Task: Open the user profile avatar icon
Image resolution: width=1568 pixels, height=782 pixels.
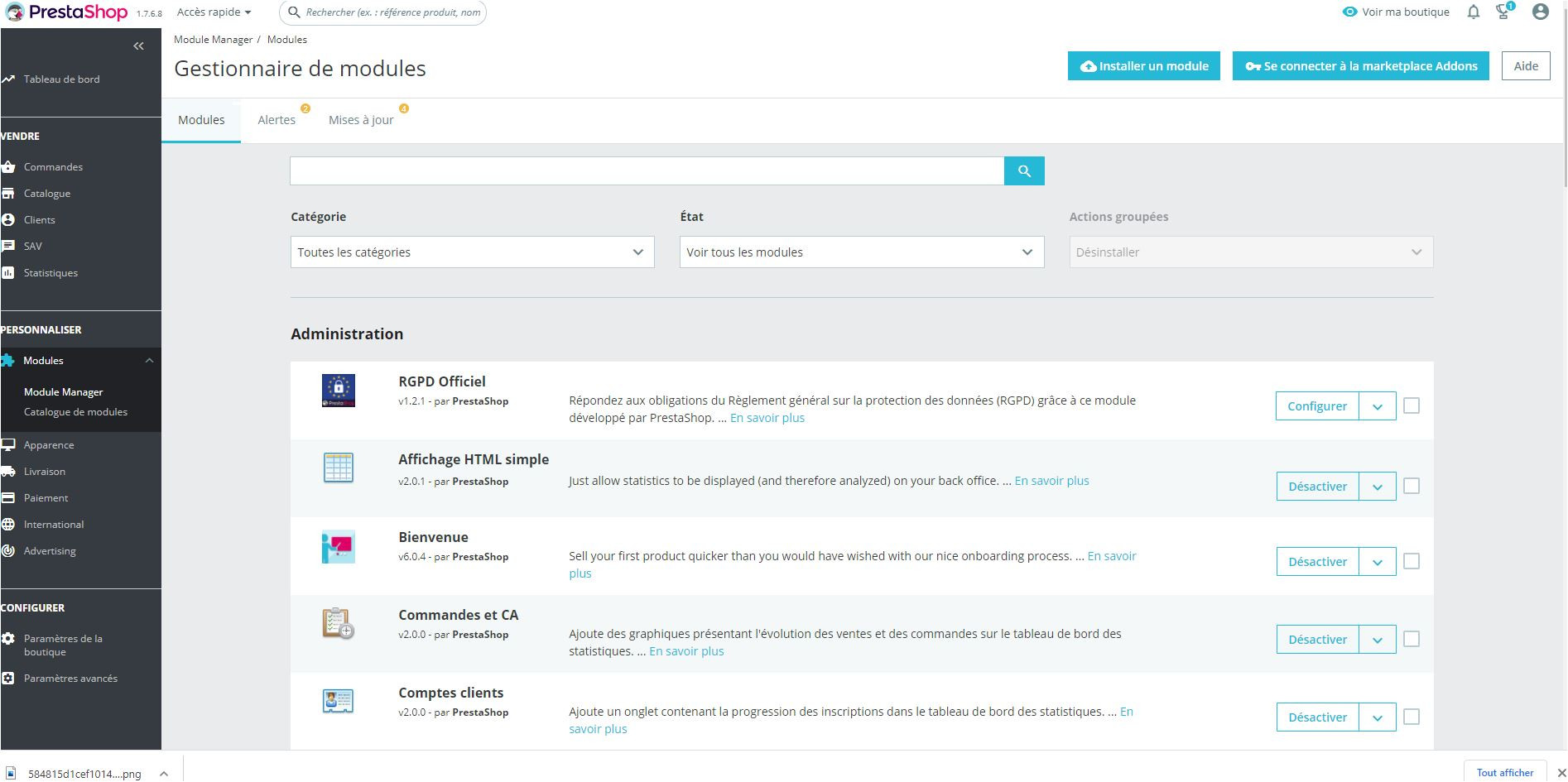Action: [x=1541, y=12]
